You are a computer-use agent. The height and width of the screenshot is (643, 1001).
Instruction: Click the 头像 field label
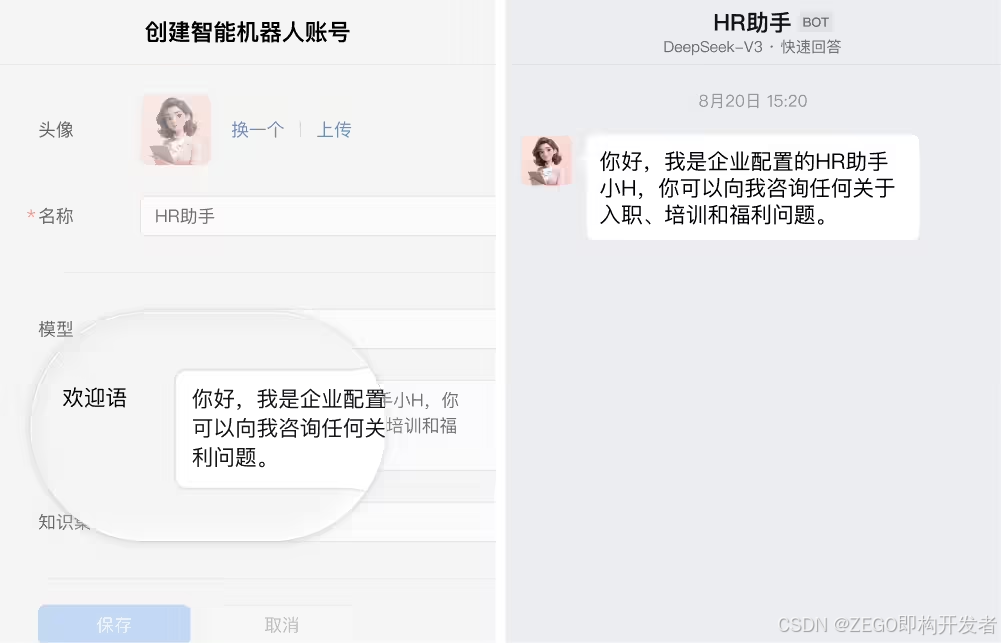point(56,130)
